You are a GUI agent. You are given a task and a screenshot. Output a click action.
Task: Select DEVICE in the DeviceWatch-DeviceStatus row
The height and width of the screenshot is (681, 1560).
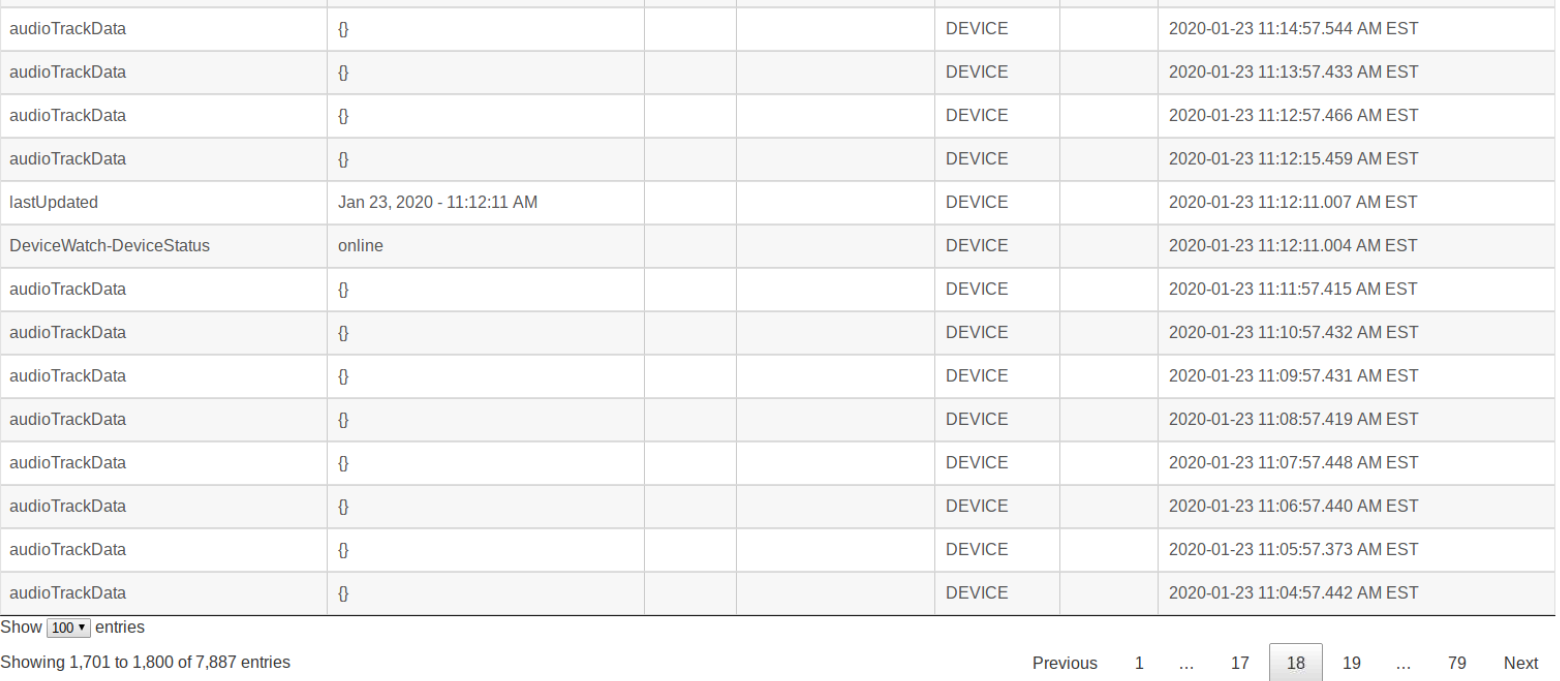[x=976, y=245]
